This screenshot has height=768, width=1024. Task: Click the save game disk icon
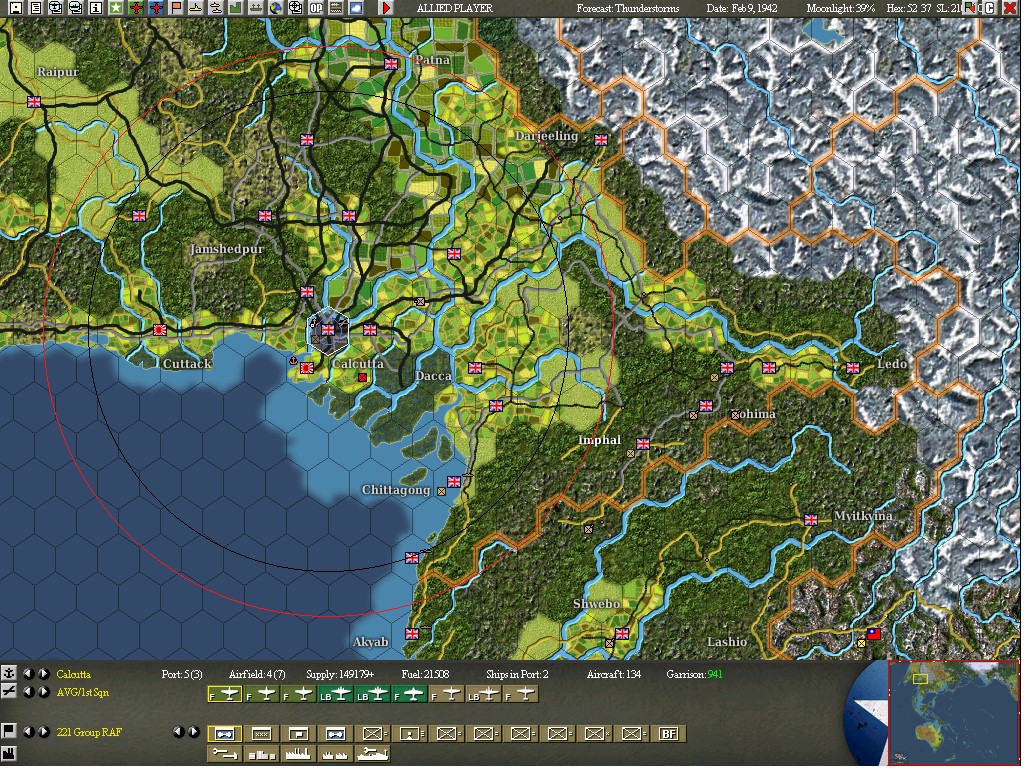[x=16, y=8]
